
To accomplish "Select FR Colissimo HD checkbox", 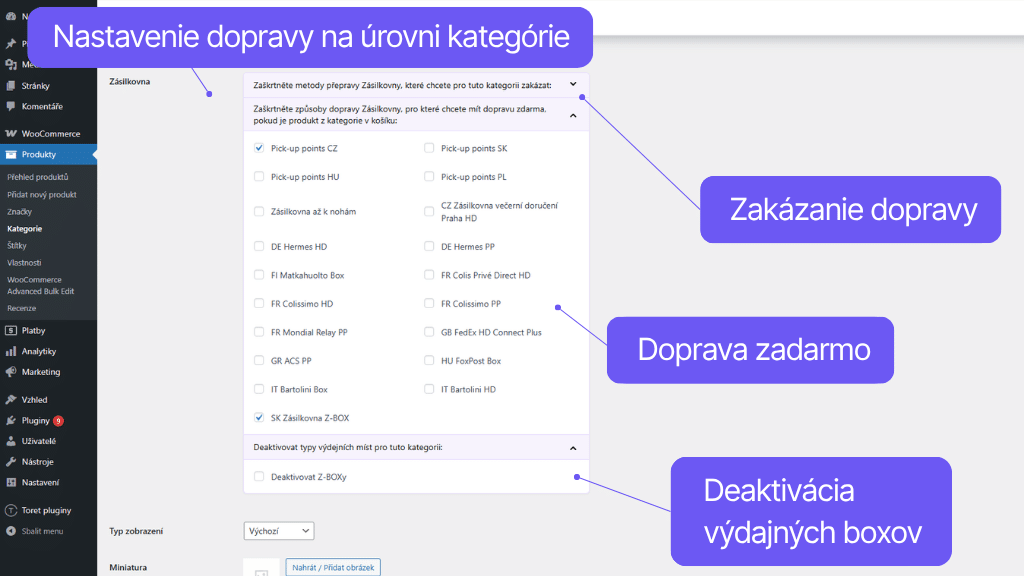I will click(x=259, y=304).
